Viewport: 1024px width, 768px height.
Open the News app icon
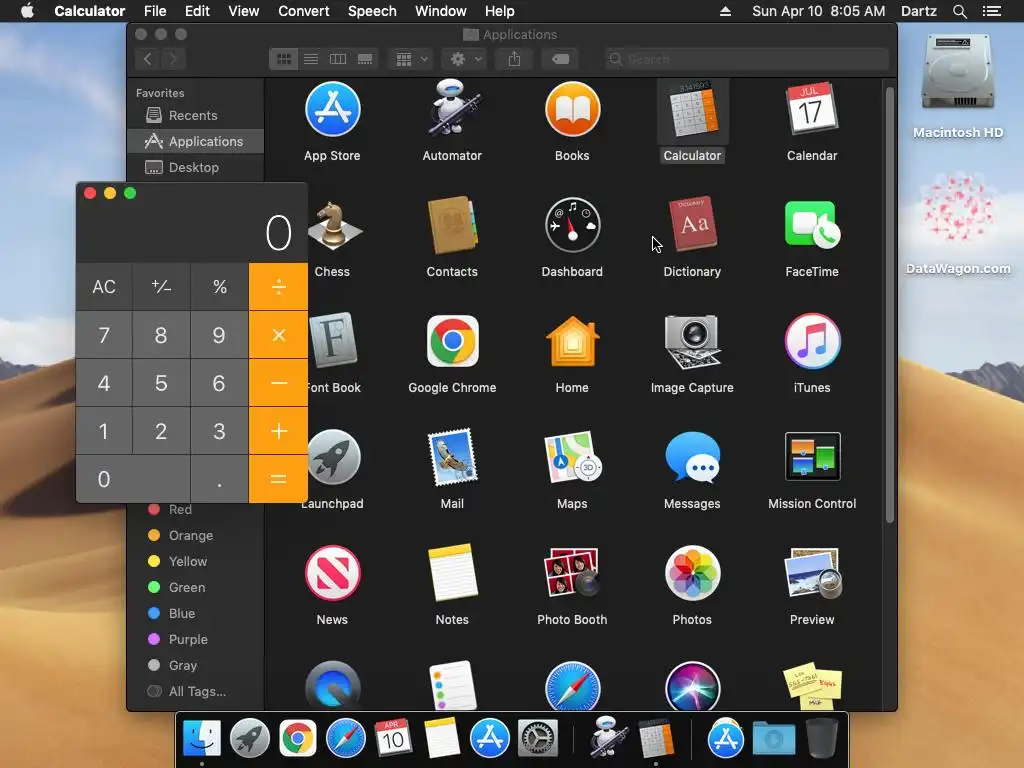332,573
